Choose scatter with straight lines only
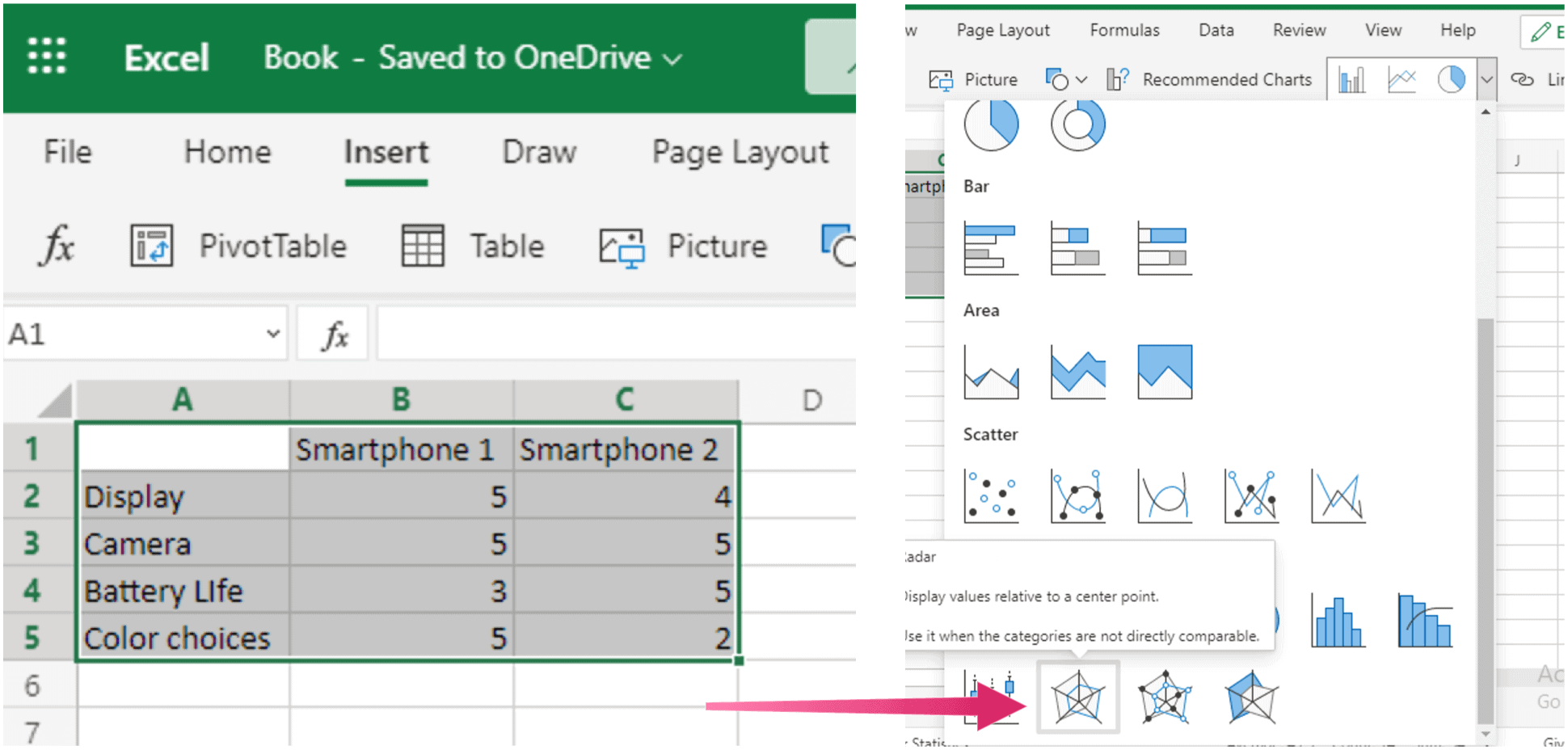1568x750 pixels. (1338, 495)
